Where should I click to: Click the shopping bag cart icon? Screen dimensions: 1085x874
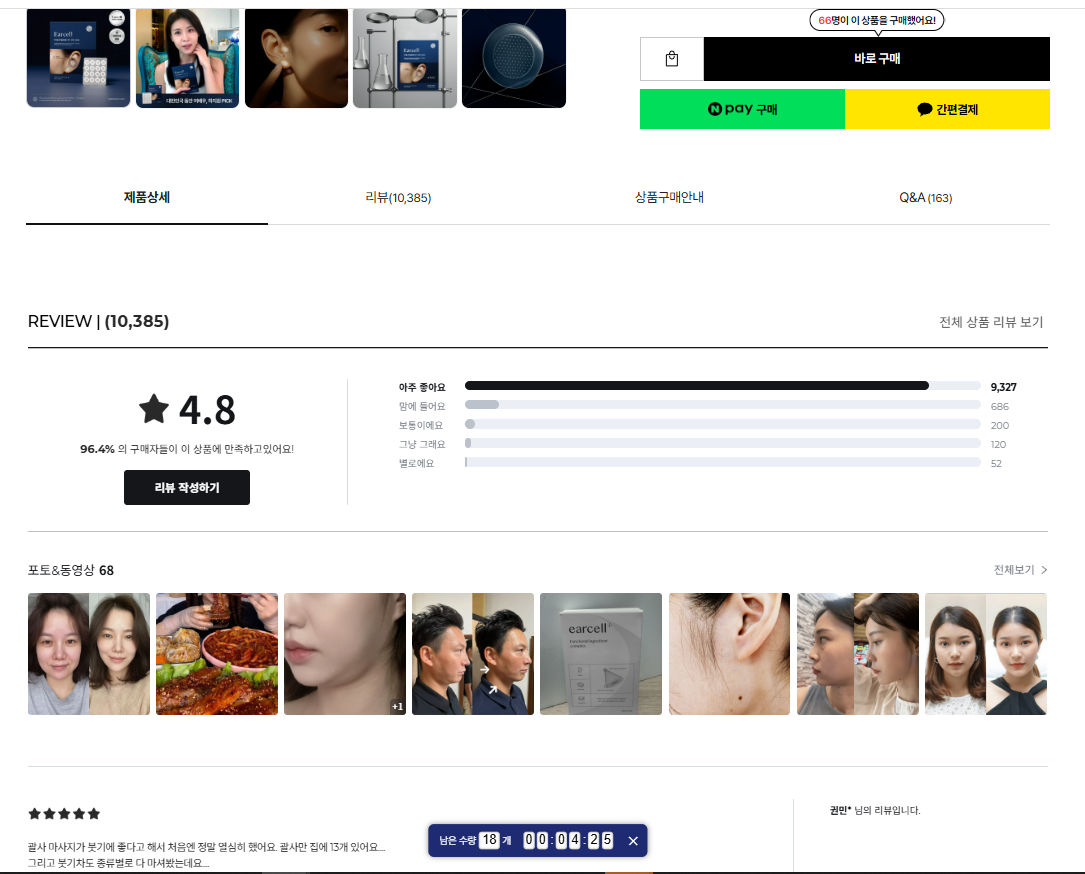point(672,59)
